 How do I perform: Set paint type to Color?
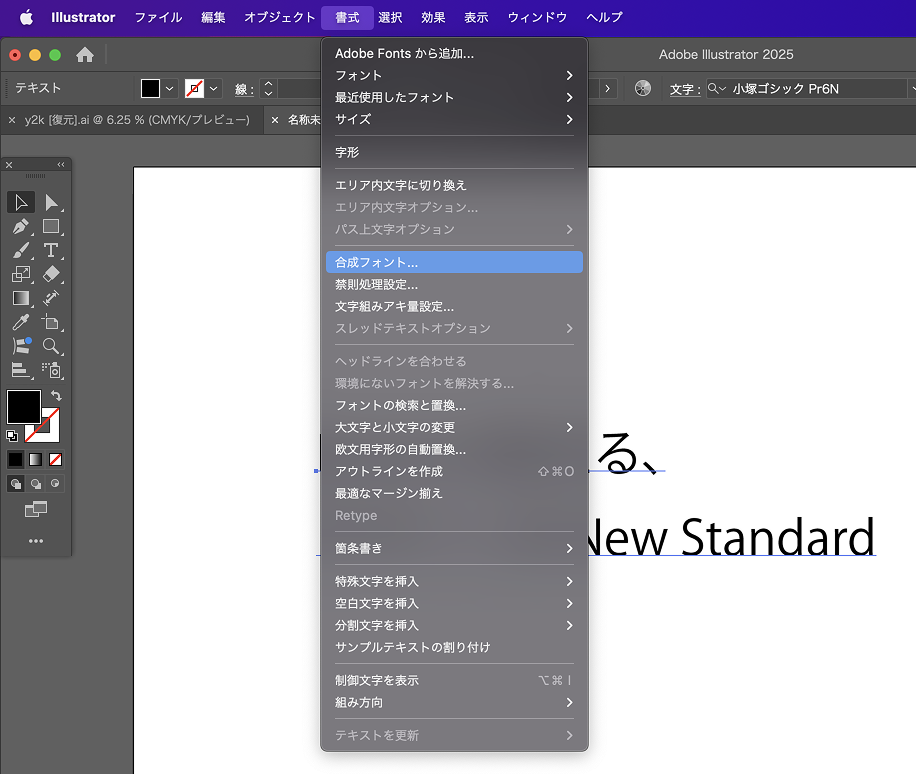pyautogui.click(x=16, y=460)
